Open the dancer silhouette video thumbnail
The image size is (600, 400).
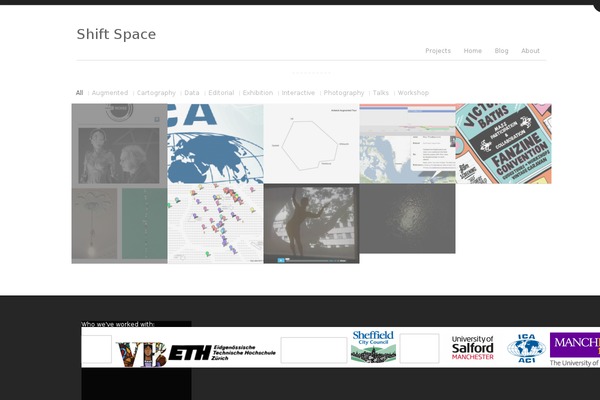[311, 224]
